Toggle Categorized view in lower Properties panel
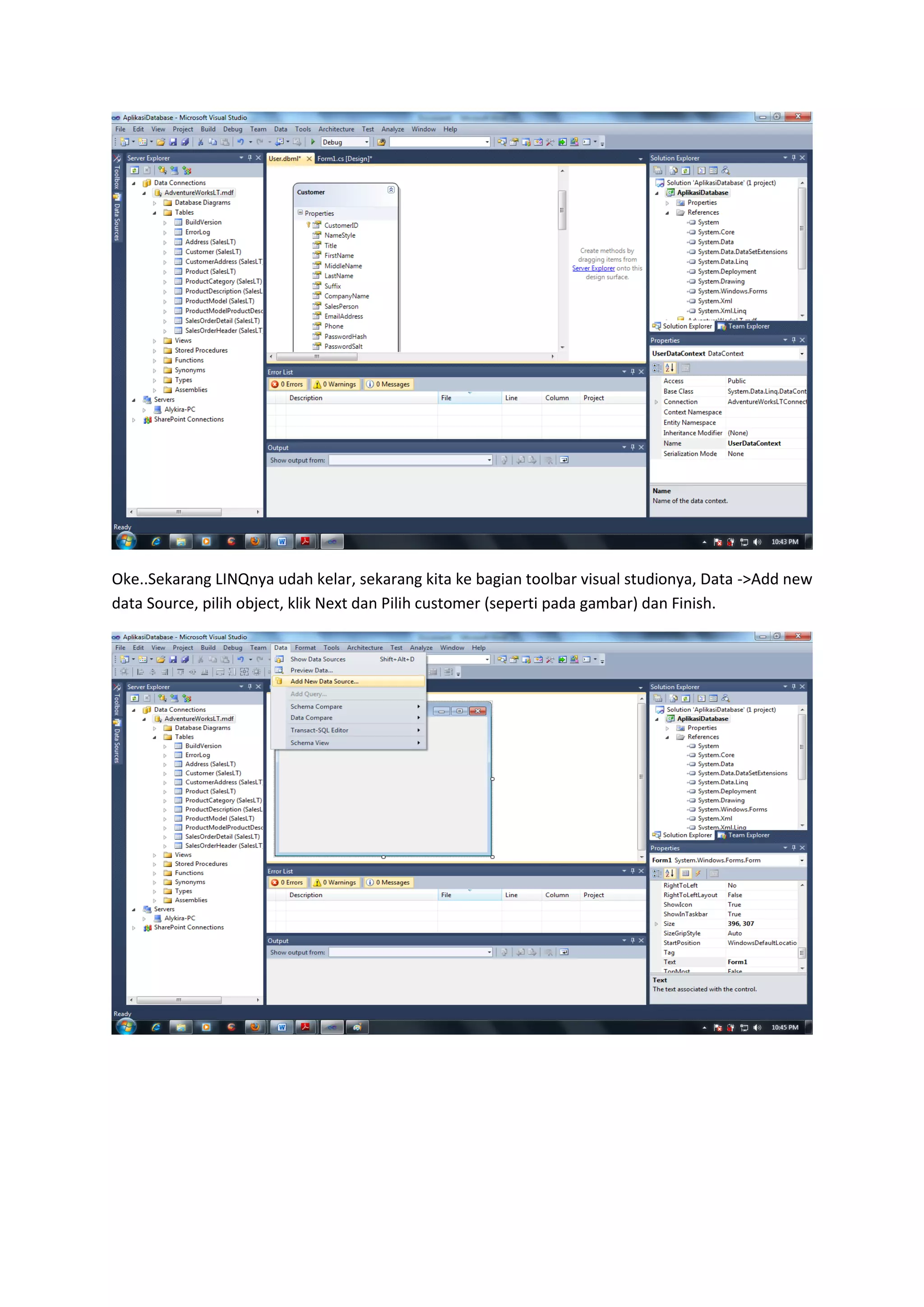The height and width of the screenshot is (1307, 924). pyautogui.click(x=657, y=873)
